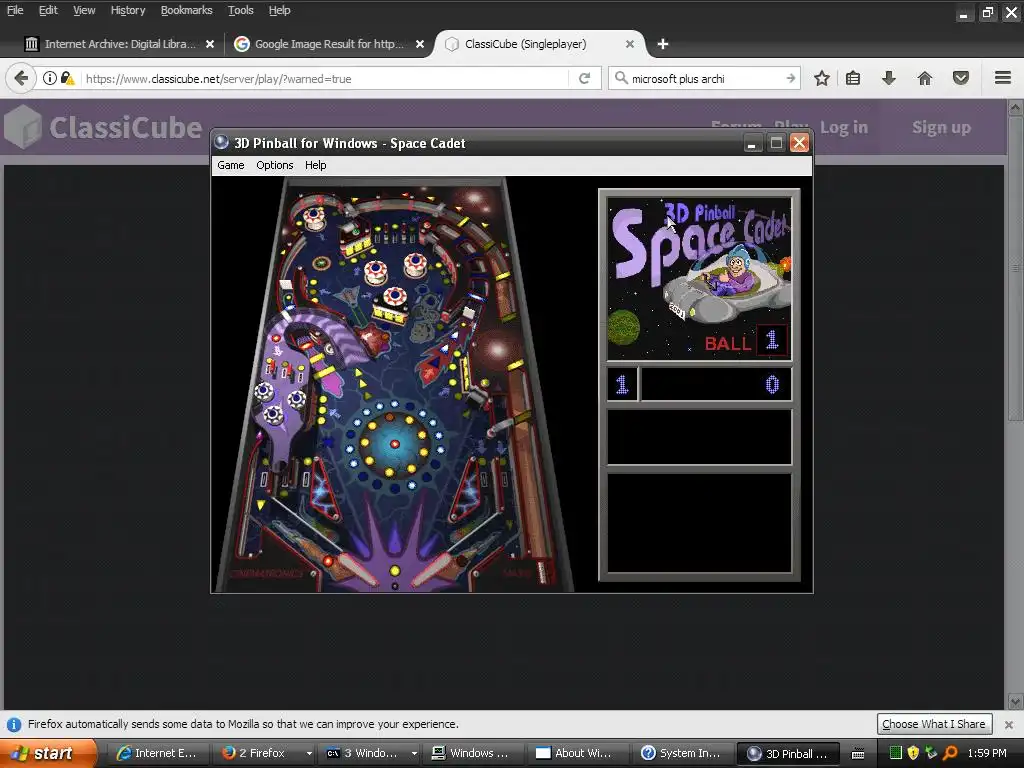Click the search box containing 'microsoft plus archi'

(704, 78)
